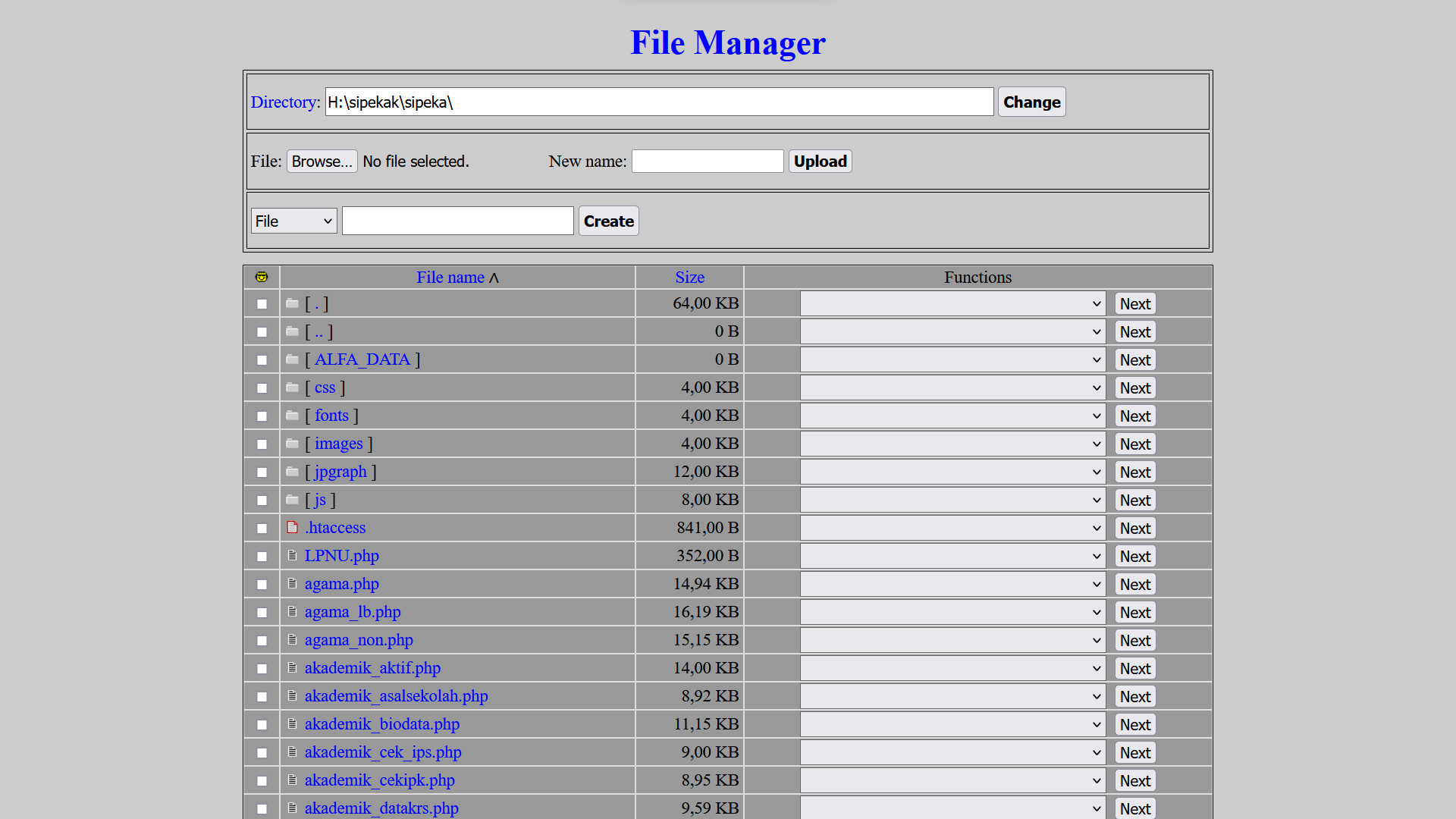Screen dimensions: 1456x819
Task: Expand functions dropdown for akademik_biodata.php
Action: [952, 724]
